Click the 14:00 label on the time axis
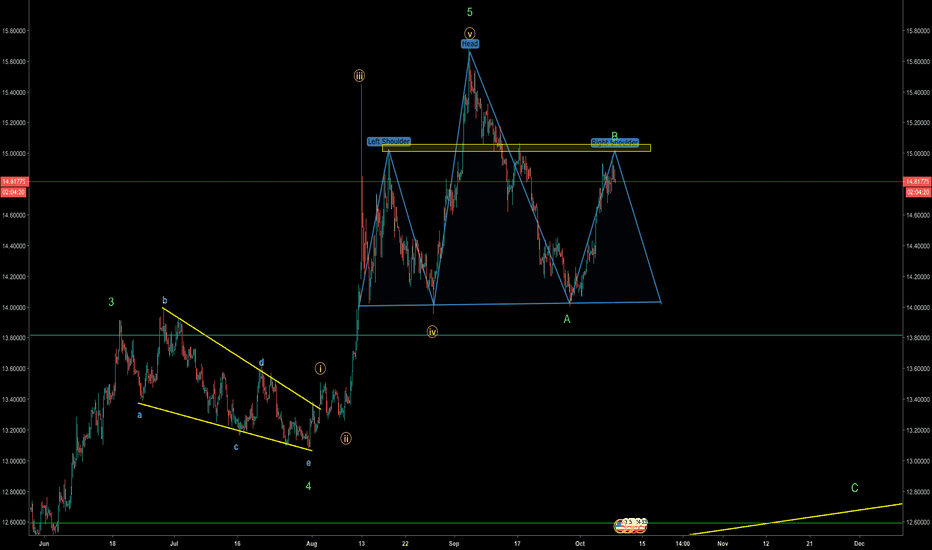 [x=682, y=543]
